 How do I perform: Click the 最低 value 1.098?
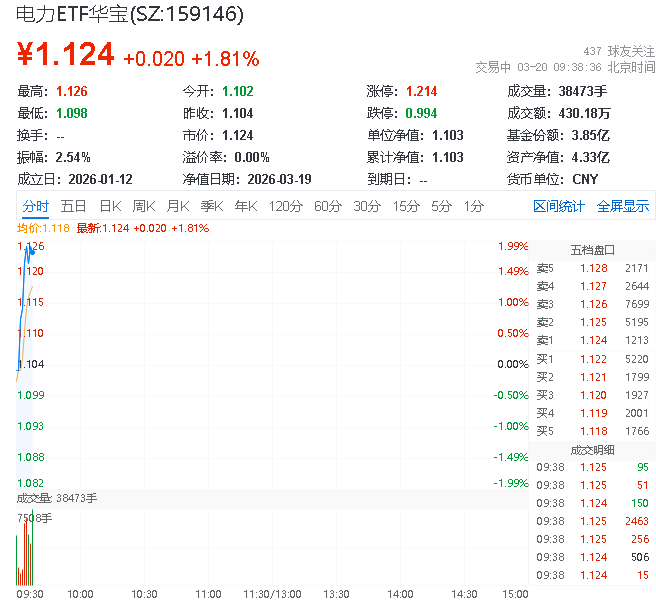coord(72,113)
